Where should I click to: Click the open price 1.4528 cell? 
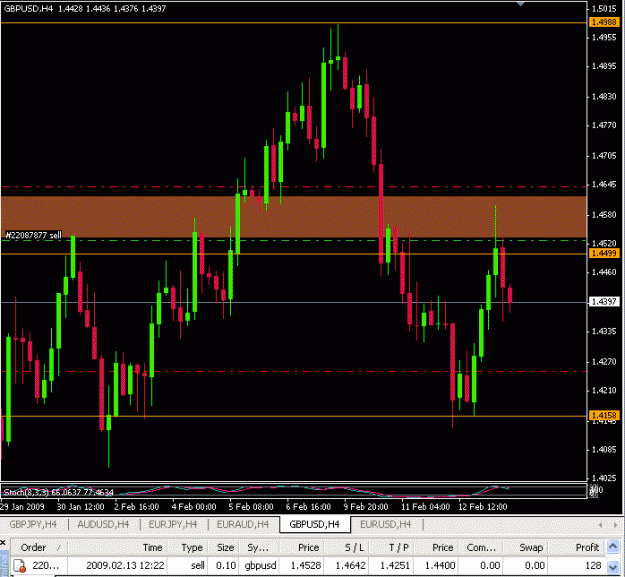tap(305, 565)
